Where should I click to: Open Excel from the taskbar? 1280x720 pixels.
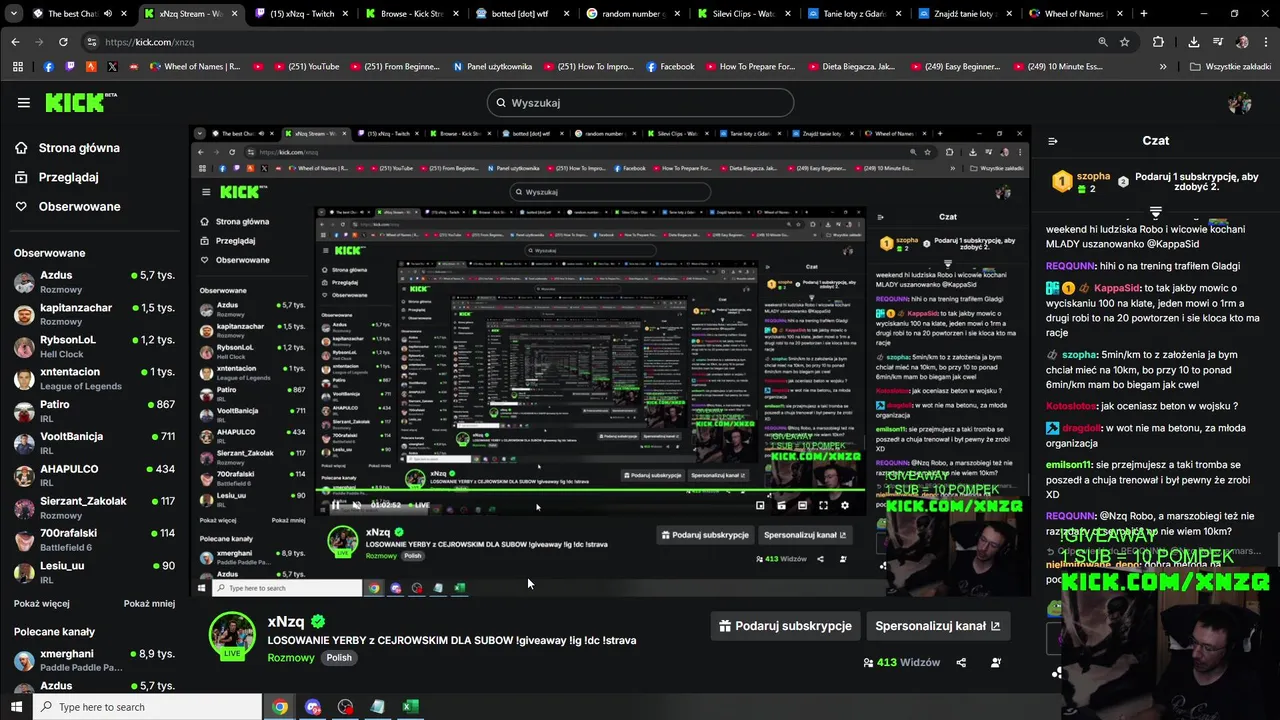point(410,707)
